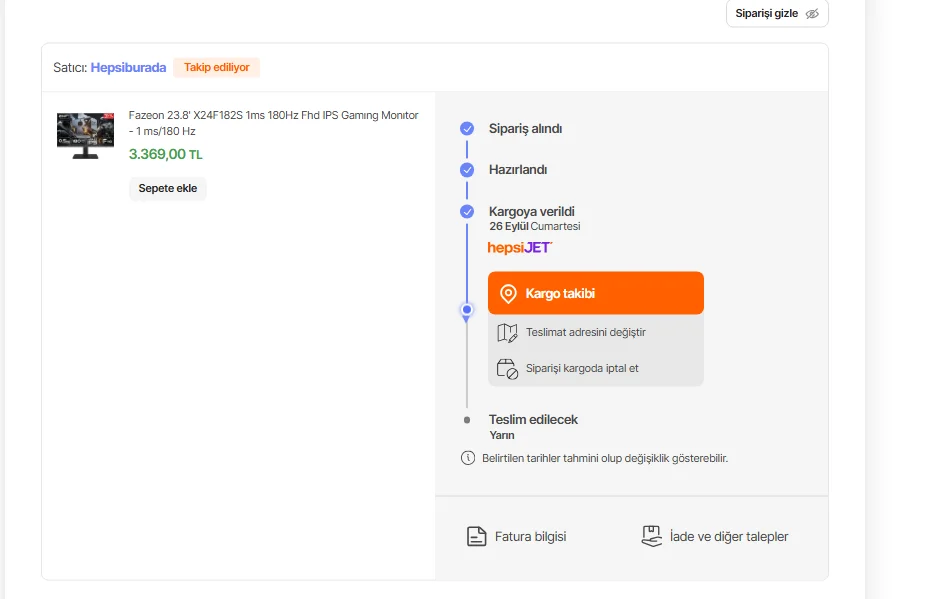
Task: Click the location pin icon in Kargo takibi
Action: pyautogui.click(x=508, y=294)
